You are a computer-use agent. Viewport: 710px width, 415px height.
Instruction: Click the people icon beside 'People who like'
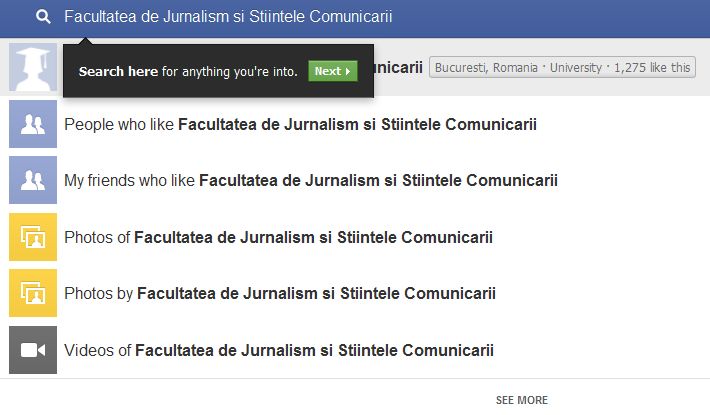tap(32, 125)
